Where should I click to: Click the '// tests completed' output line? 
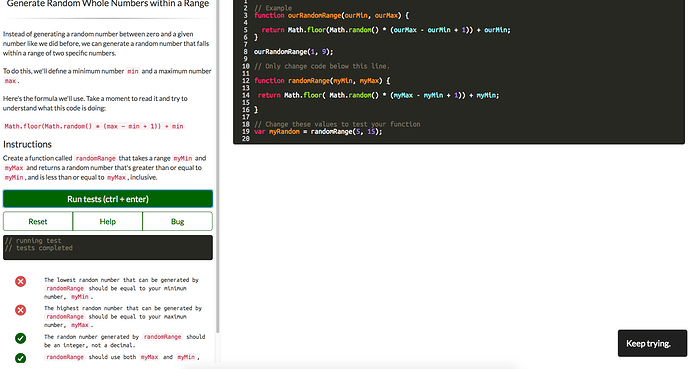[x=39, y=248]
